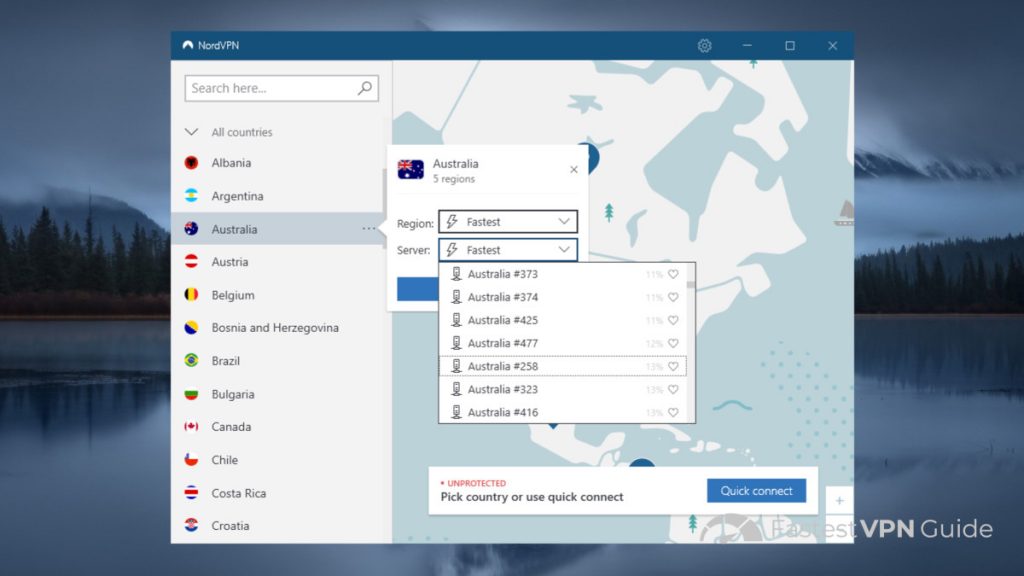Image resolution: width=1024 pixels, height=576 pixels.
Task: Click the large Australia flag in popup
Action: point(411,170)
